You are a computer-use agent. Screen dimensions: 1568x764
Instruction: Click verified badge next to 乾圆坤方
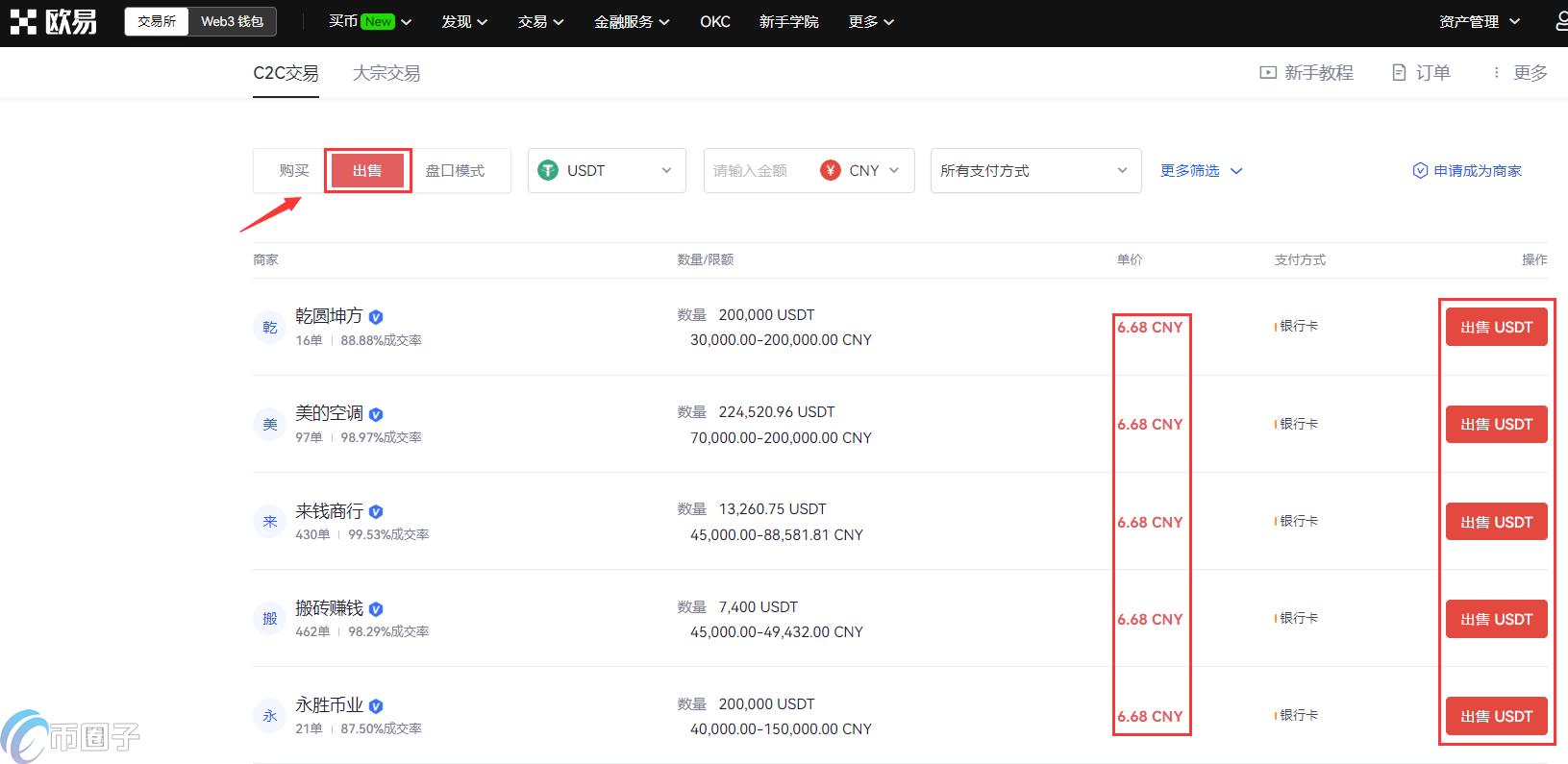click(377, 317)
